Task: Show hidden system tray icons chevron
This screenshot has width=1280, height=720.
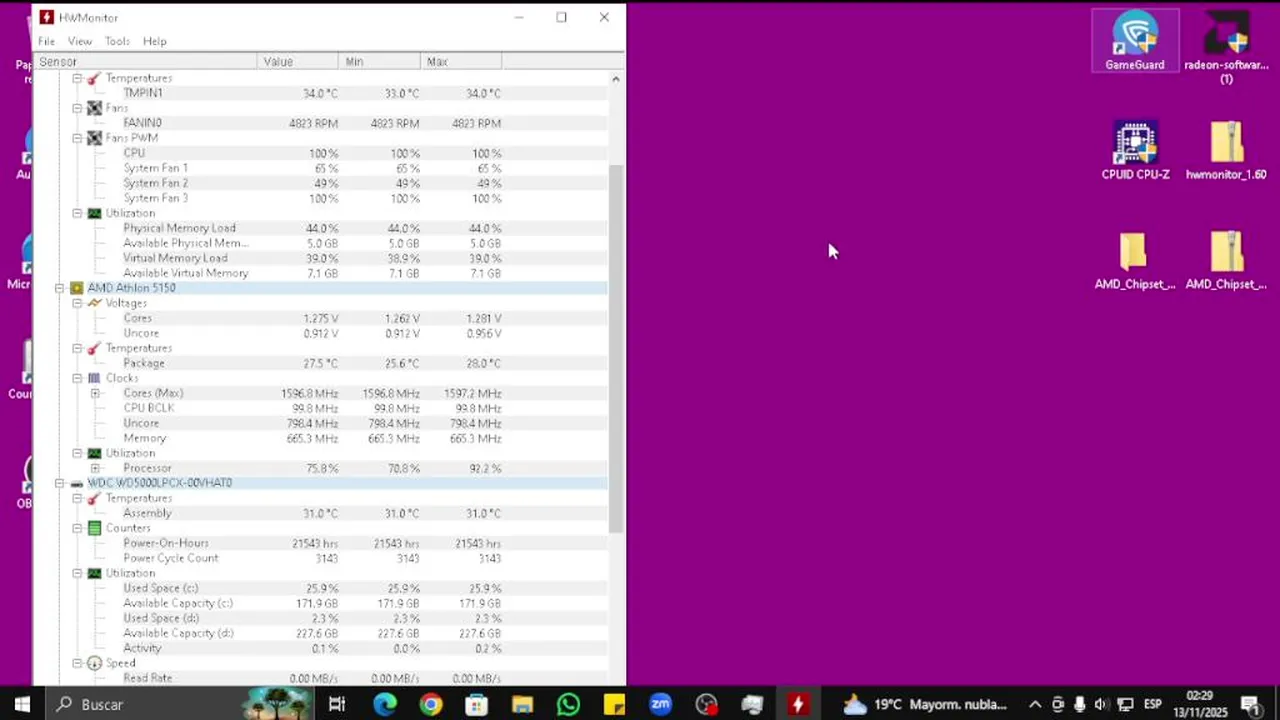Action: pos(1035,704)
